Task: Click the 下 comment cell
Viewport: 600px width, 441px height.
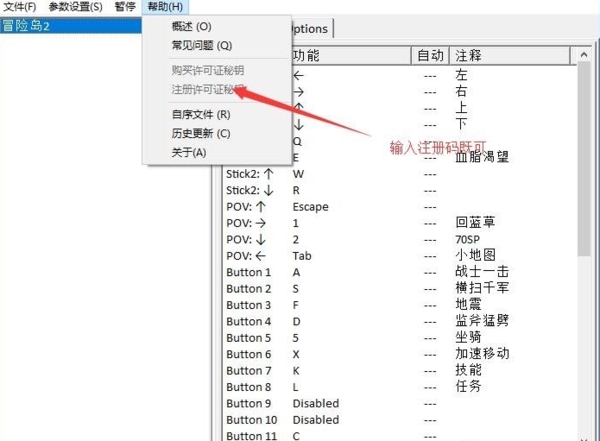Action: (x=461, y=124)
